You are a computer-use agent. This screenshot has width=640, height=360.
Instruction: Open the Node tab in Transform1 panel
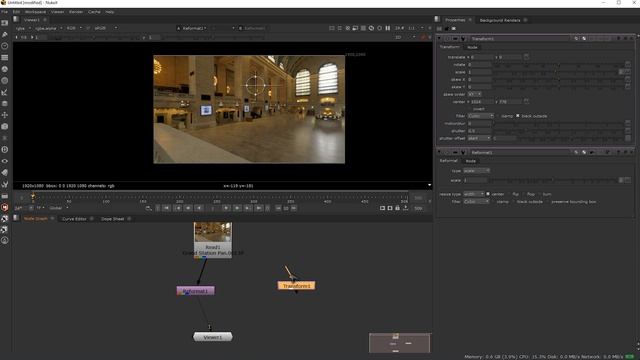[472, 47]
